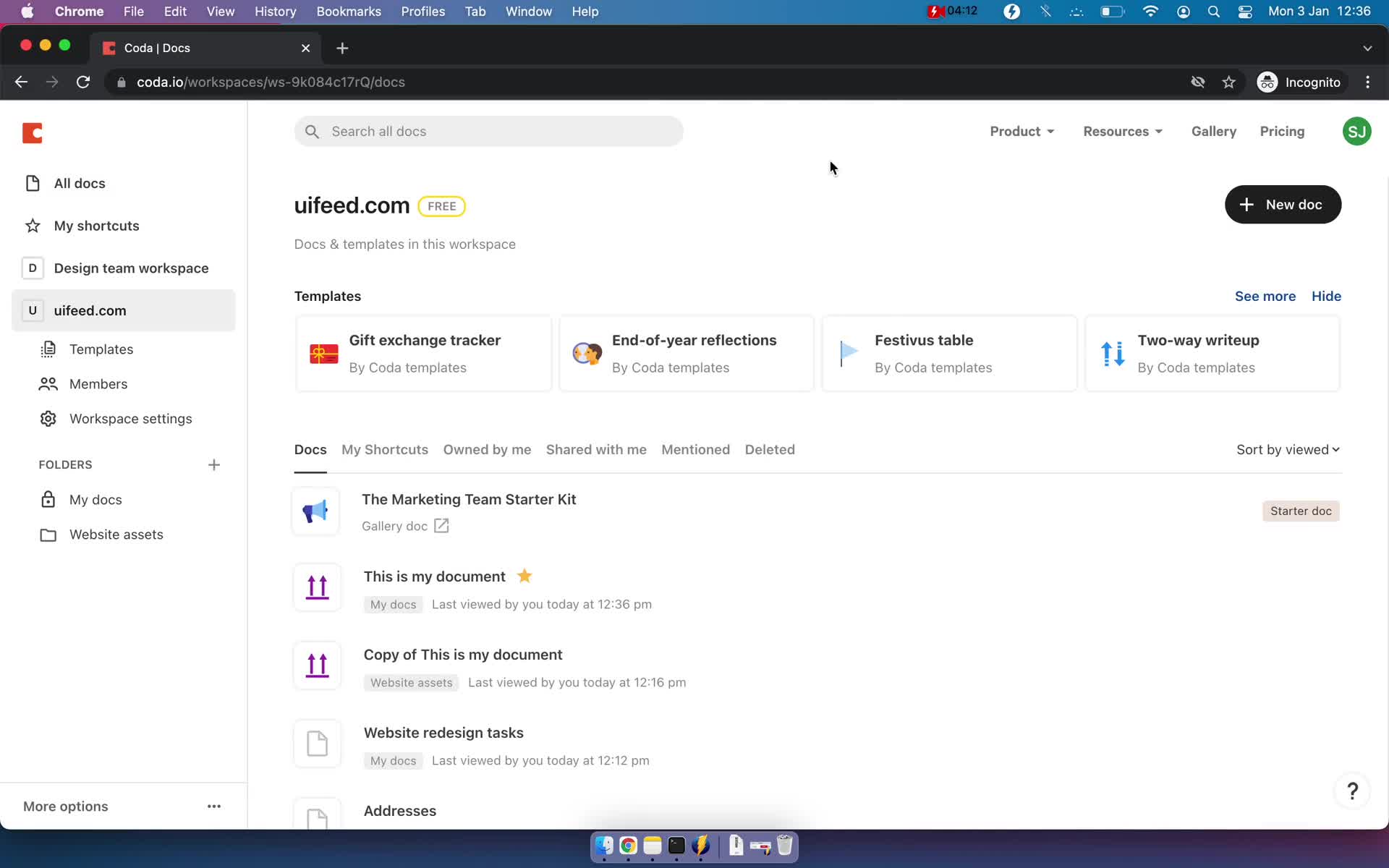The image size is (1389, 868).
Task: Select uifeed.com workspace in sidebar
Action: (x=123, y=310)
